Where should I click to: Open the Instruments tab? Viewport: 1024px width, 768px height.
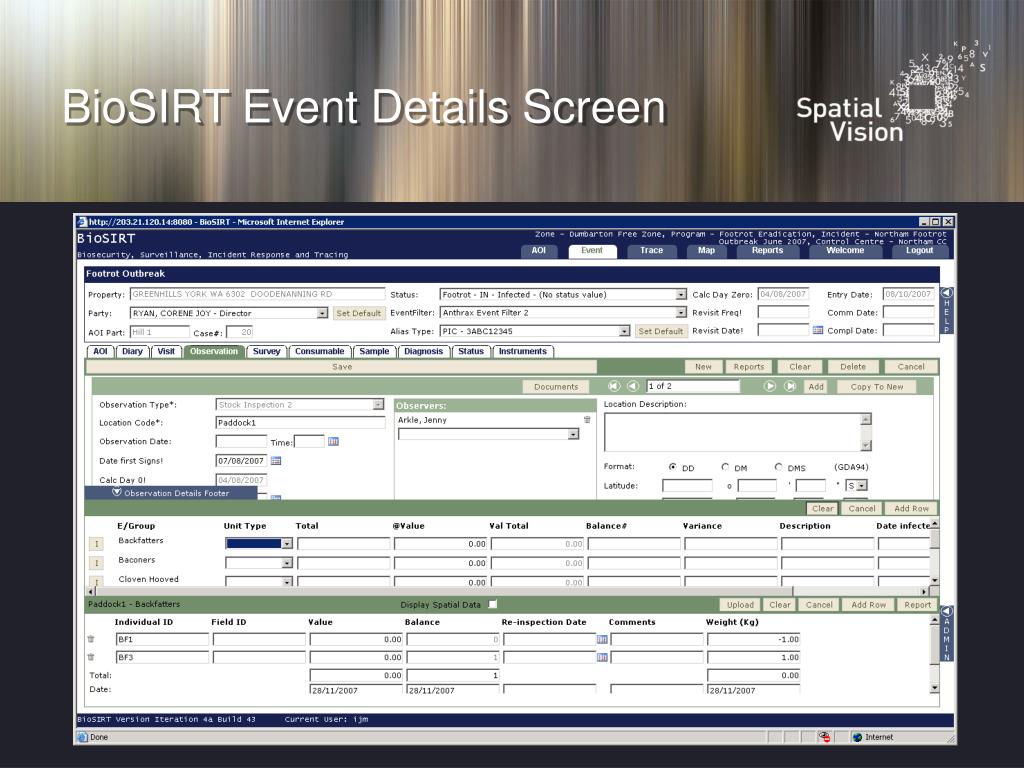click(522, 351)
